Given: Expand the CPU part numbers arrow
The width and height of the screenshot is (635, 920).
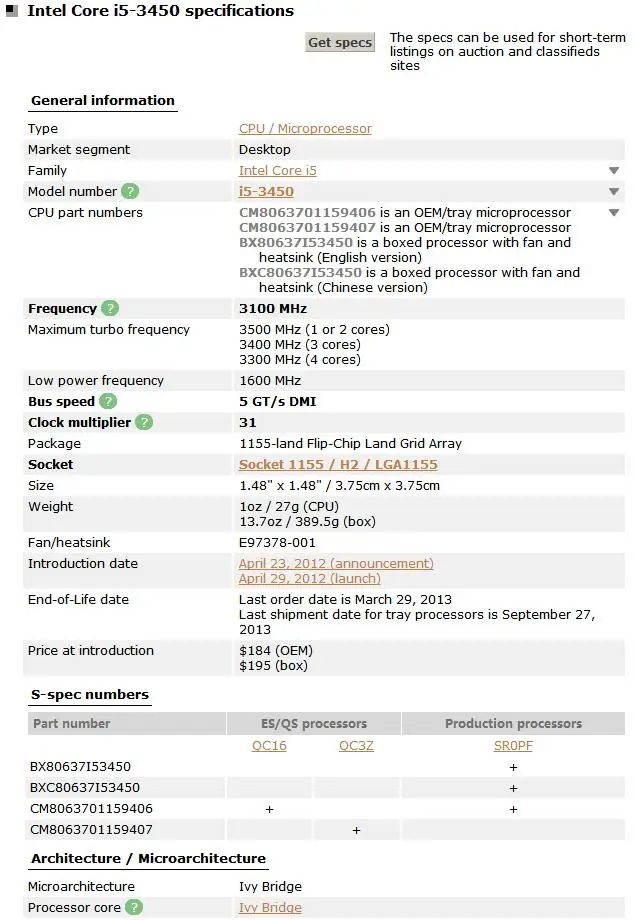Looking at the screenshot, I should coord(614,213).
